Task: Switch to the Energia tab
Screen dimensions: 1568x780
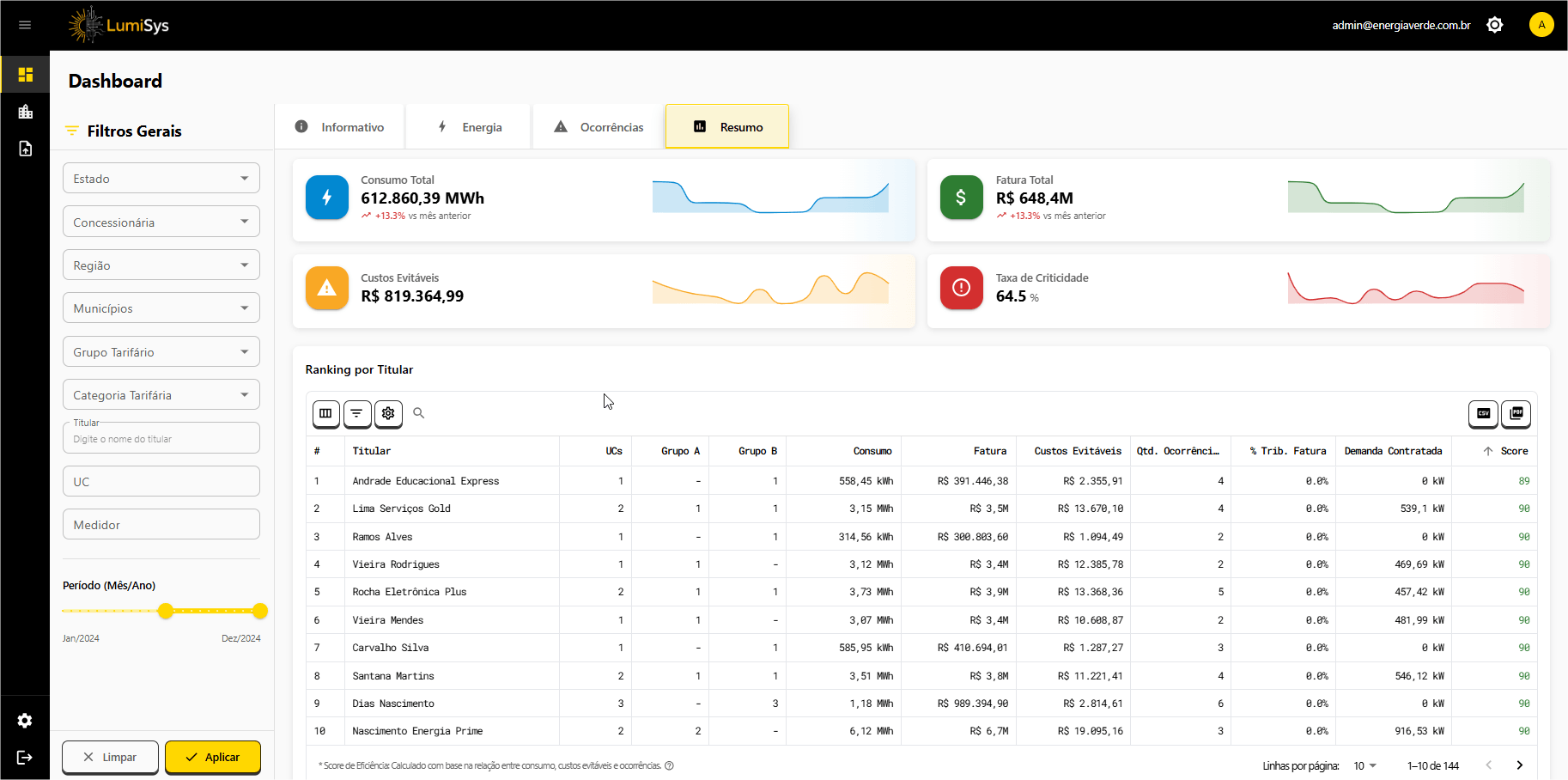Action: [470, 127]
